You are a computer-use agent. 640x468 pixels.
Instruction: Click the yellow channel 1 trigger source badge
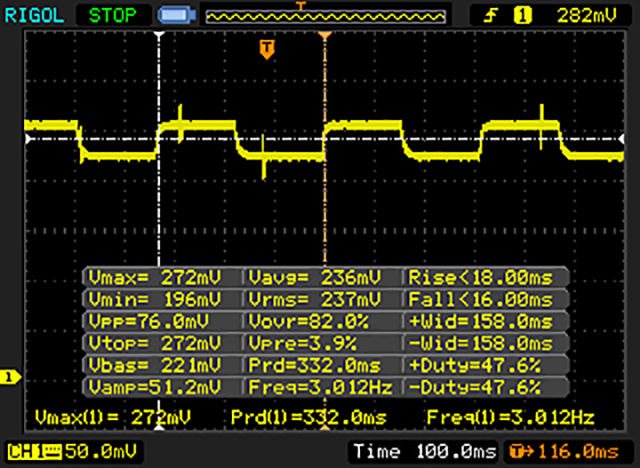click(x=522, y=16)
